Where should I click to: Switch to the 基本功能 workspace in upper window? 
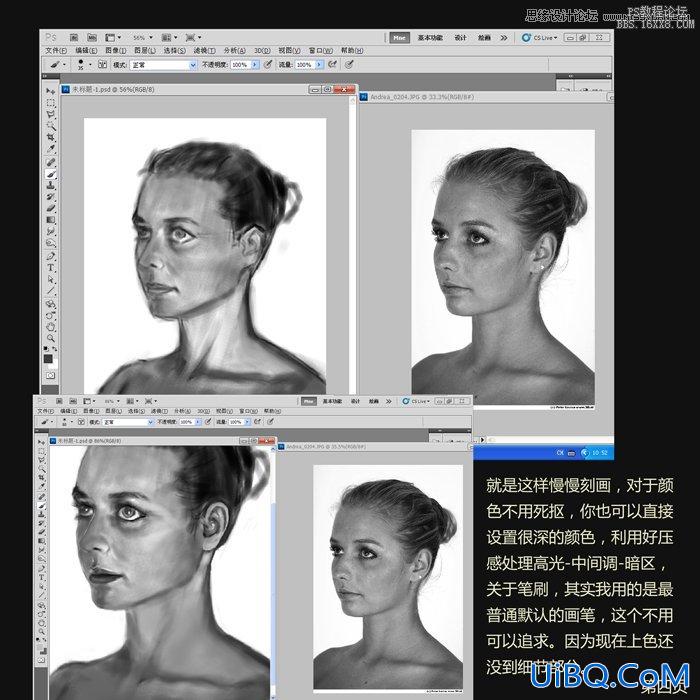pyautogui.click(x=430, y=38)
